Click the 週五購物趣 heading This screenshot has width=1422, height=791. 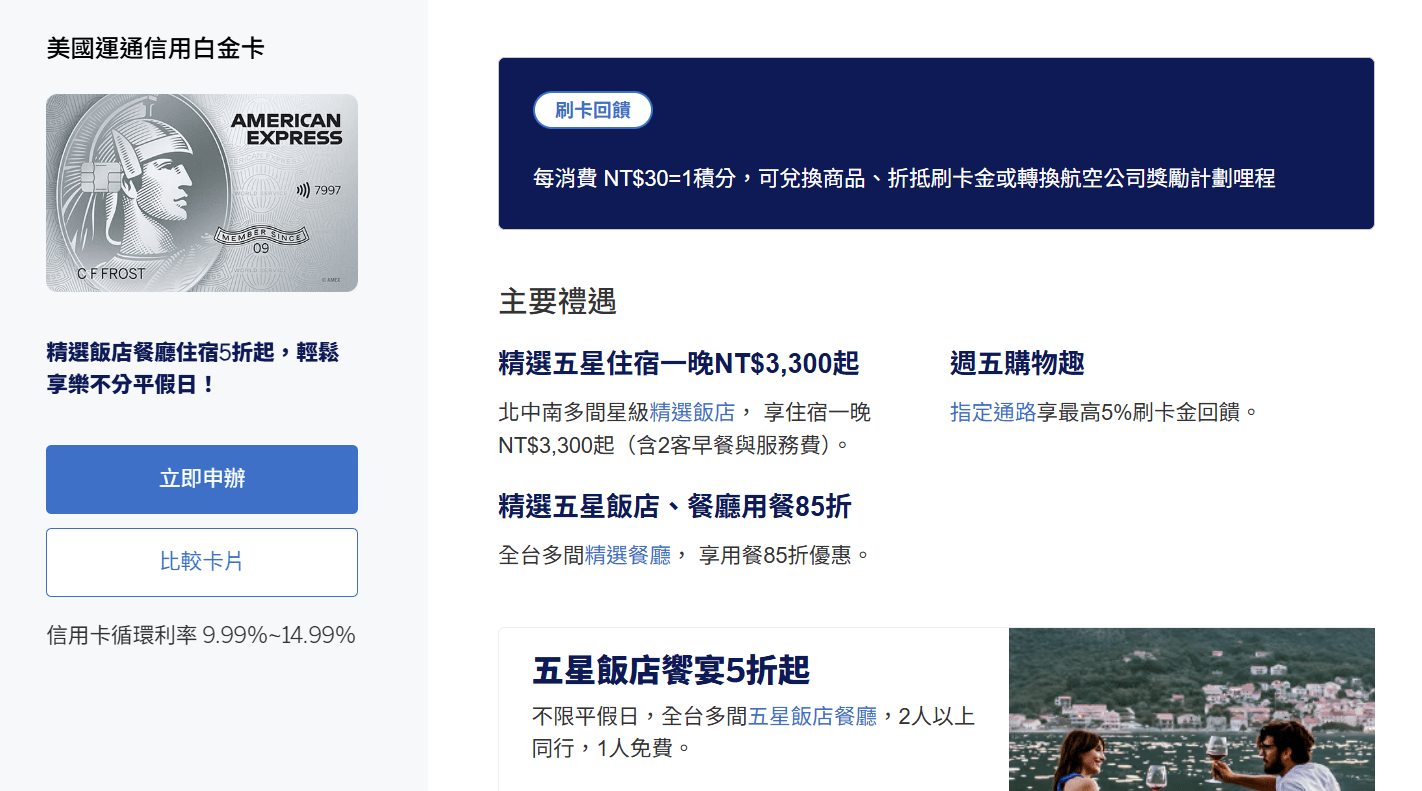click(x=1017, y=363)
